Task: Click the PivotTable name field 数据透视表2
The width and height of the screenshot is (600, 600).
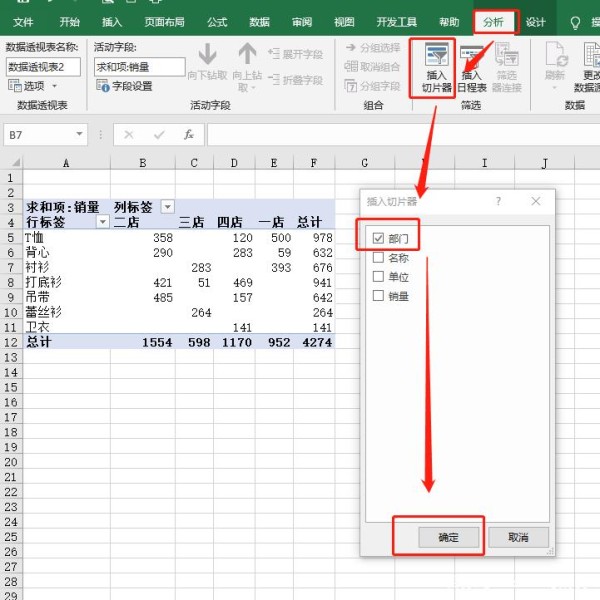Action: tap(43, 67)
